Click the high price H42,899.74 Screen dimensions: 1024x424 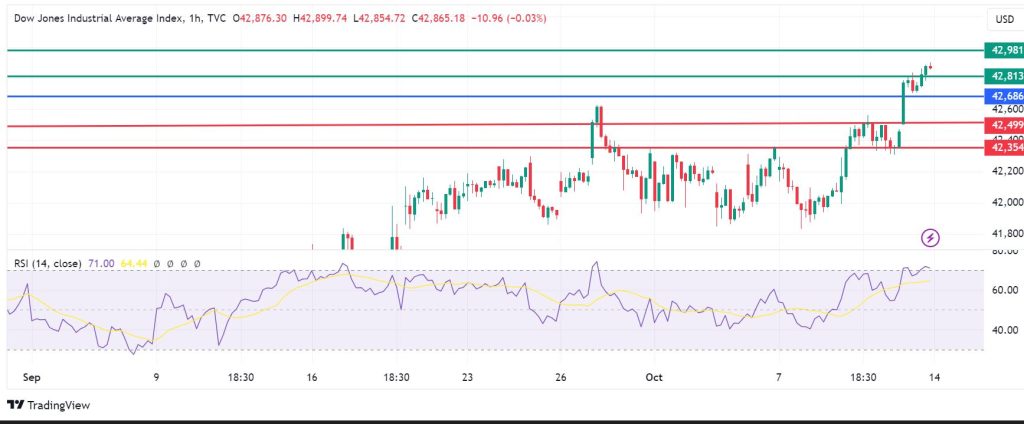point(320,19)
